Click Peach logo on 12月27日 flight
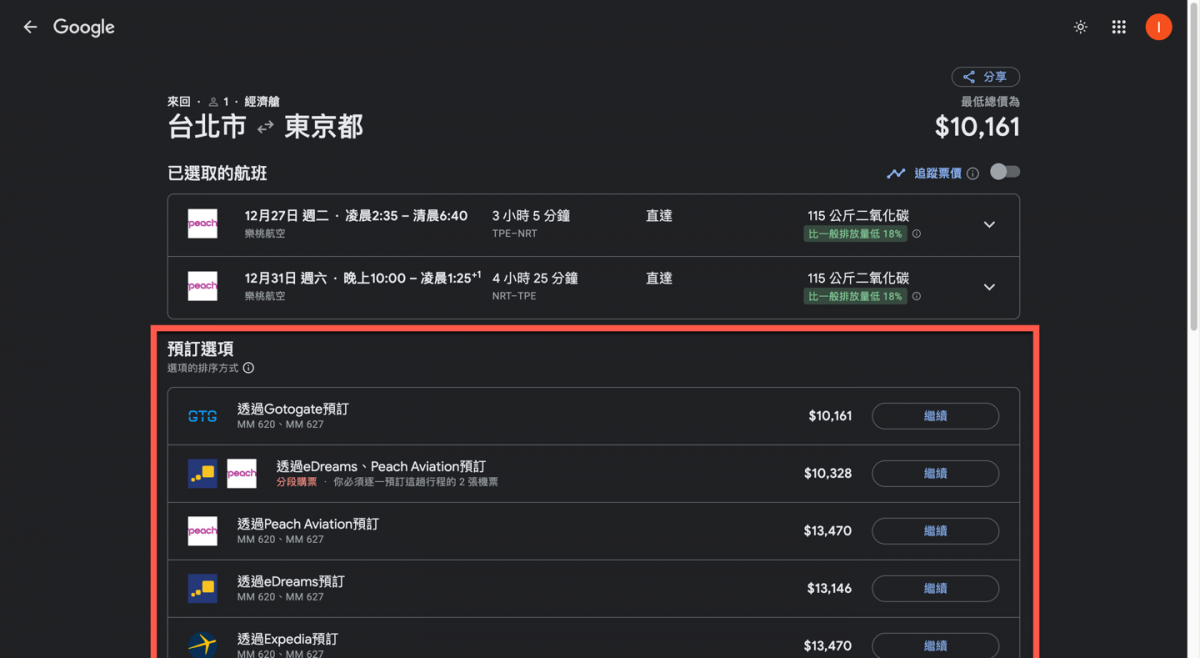Viewport: 1200px width, 658px height. click(x=202, y=224)
